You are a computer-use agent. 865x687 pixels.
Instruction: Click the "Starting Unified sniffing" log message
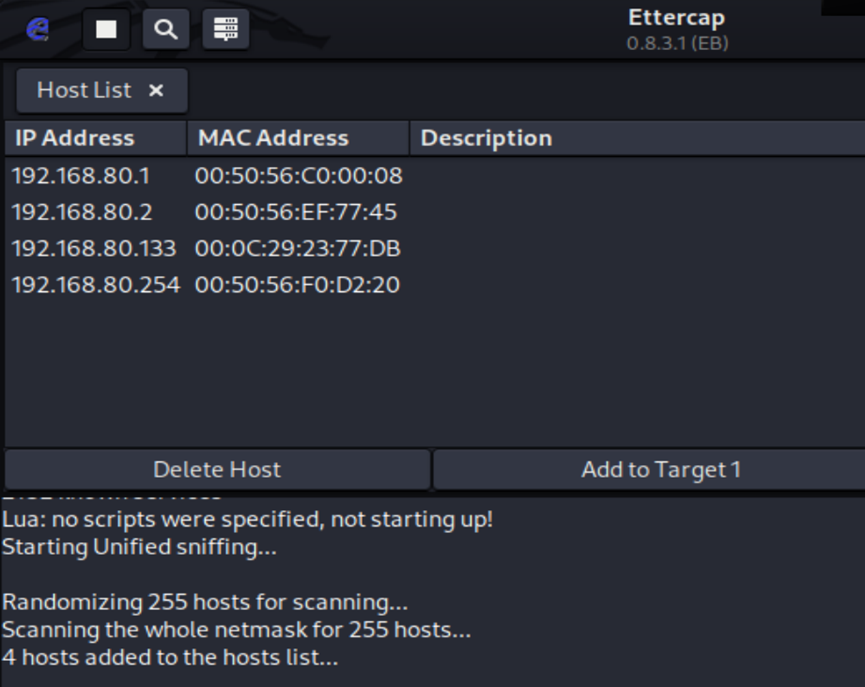pyautogui.click(x=139, y=547)
